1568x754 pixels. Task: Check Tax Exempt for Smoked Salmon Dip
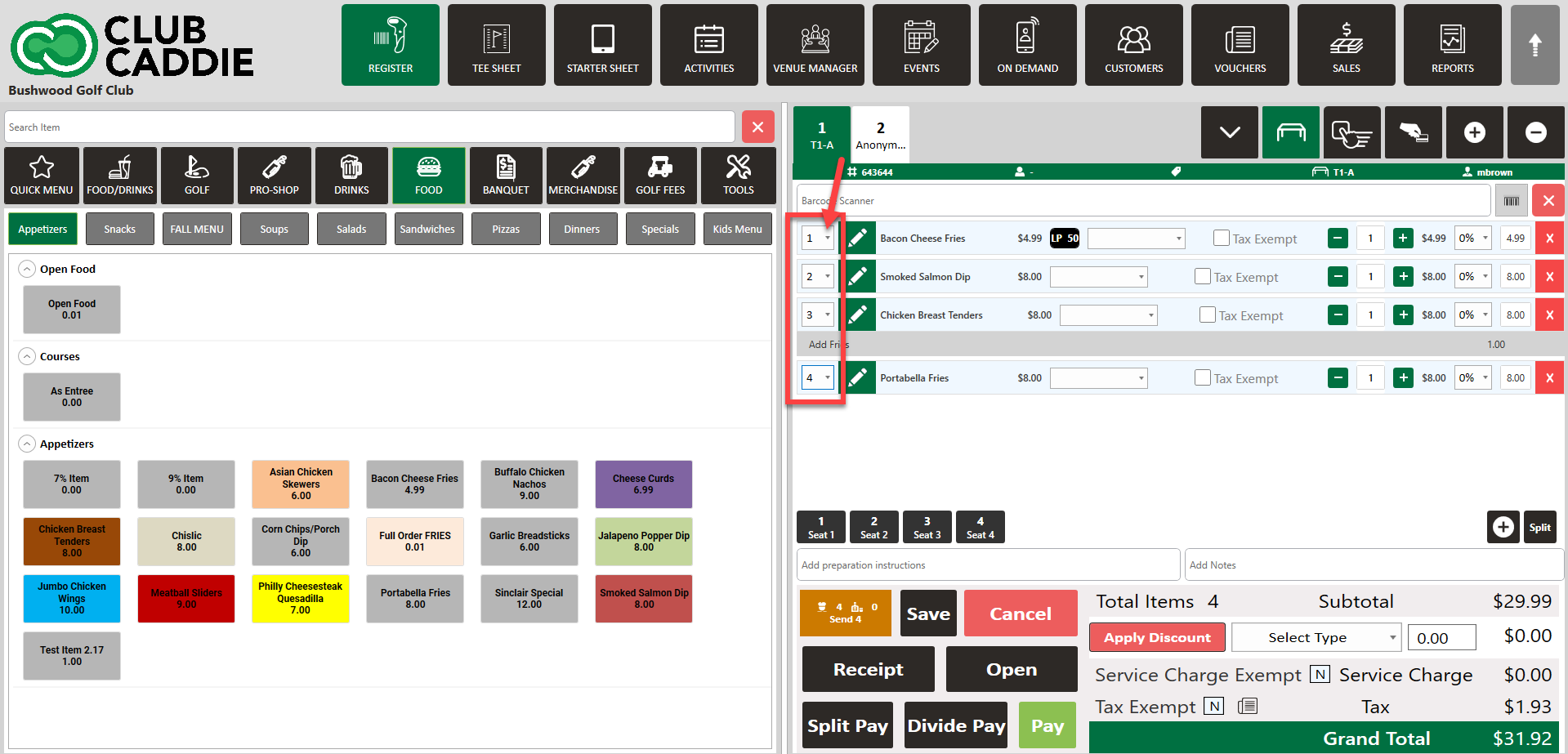(1202, 276)
